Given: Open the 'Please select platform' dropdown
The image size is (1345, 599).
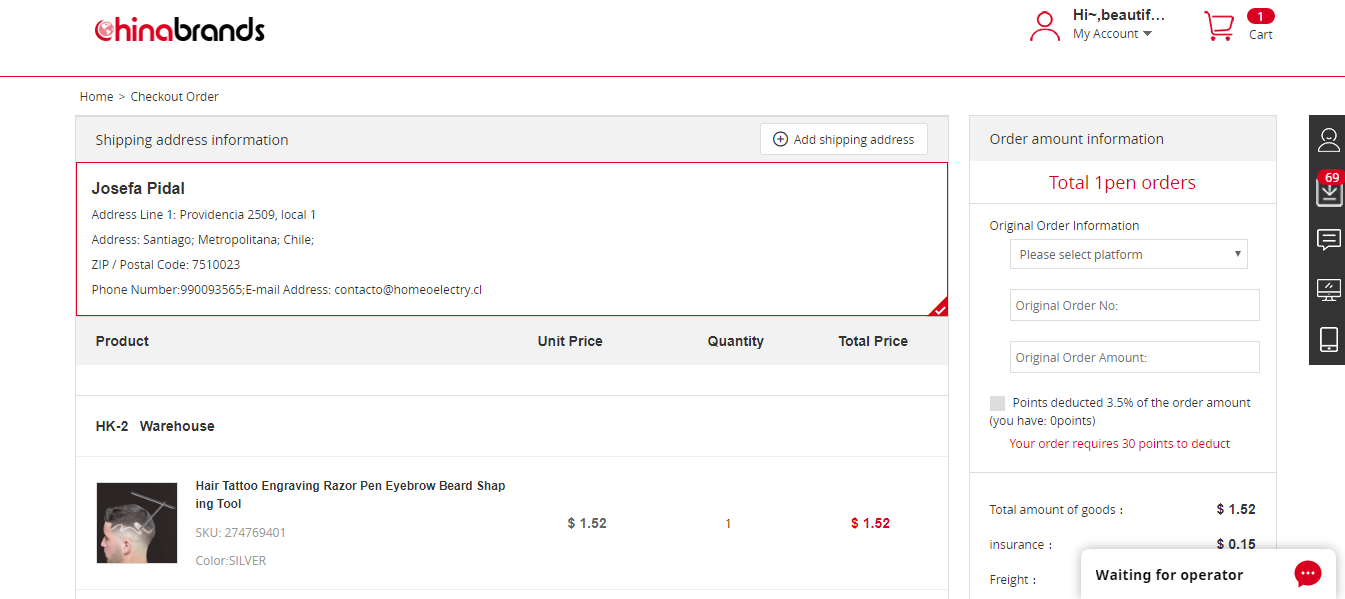Looking at the screenshot, I should coord(1128,254).
